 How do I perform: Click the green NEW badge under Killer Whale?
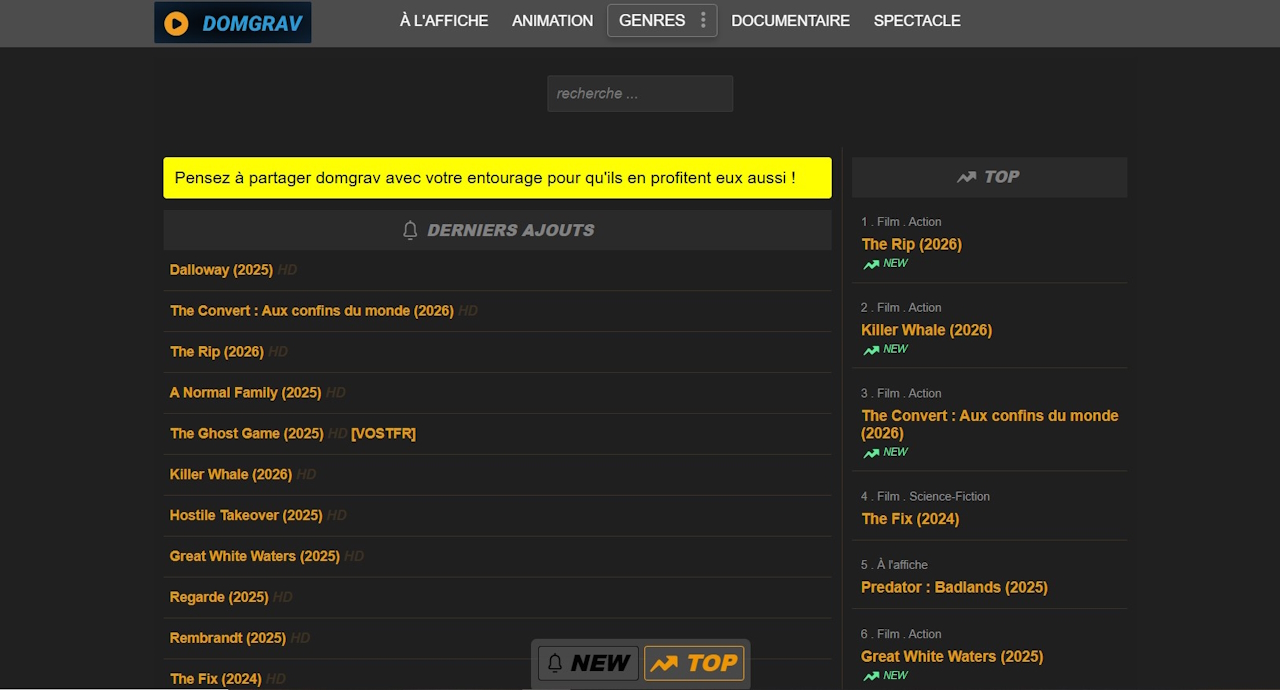(885, 350)
